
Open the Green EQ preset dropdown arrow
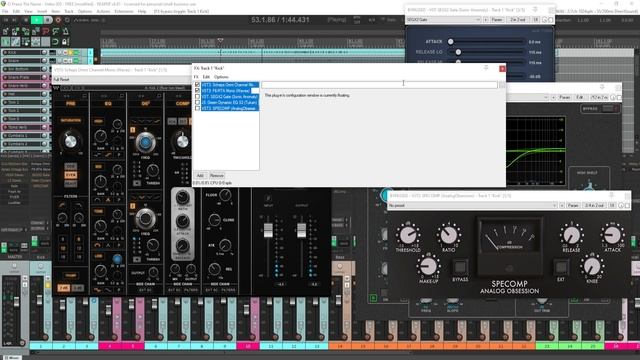546,97
